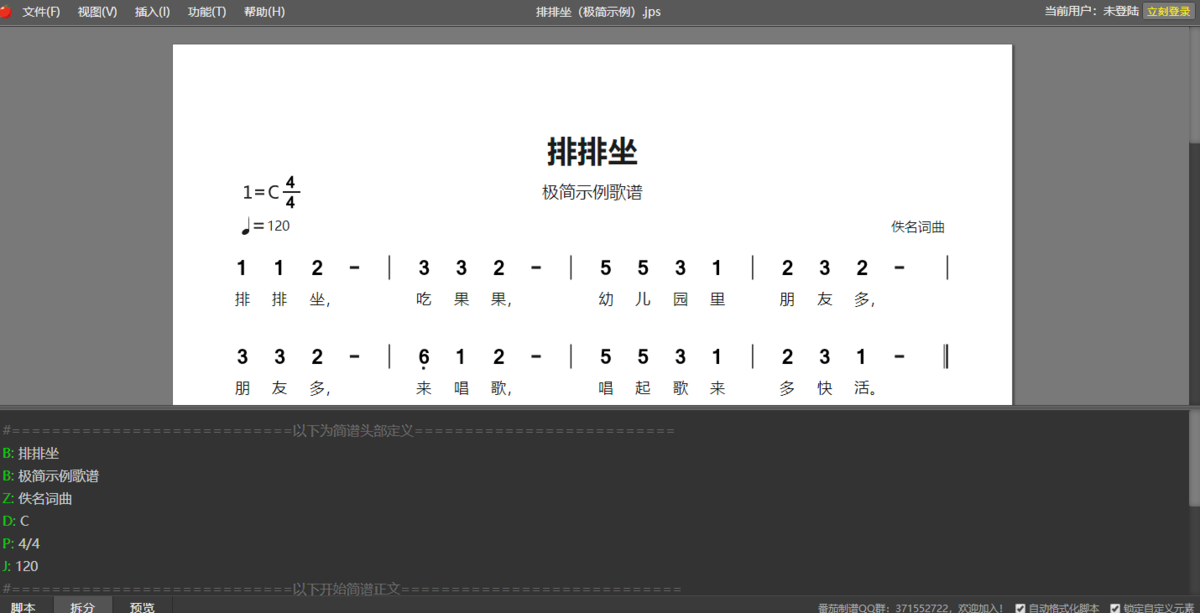
Task: Click the script line 'B: 排排坐'
Action: [x=31, y=453]
